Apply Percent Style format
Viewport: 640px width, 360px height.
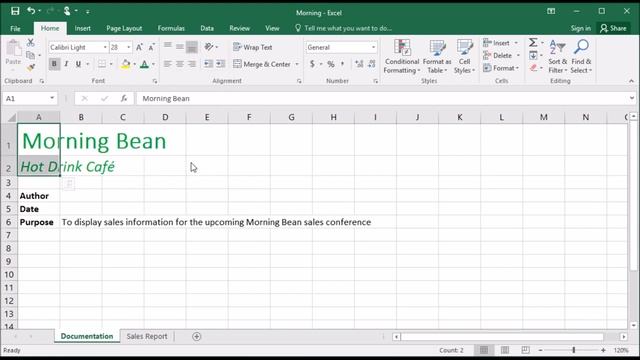coord(331,64)
